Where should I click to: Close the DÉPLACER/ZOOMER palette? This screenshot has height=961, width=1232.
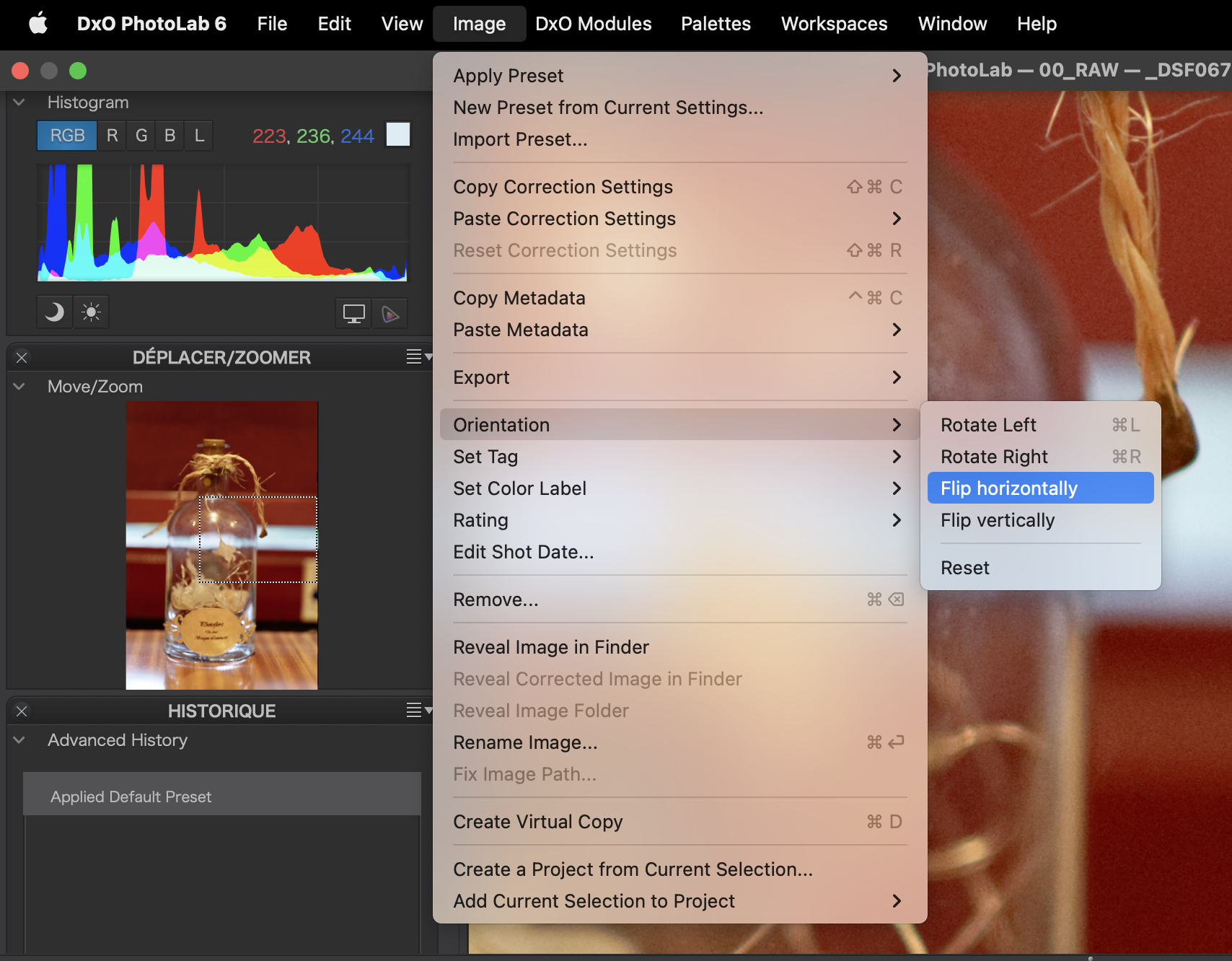coord(22,358)
